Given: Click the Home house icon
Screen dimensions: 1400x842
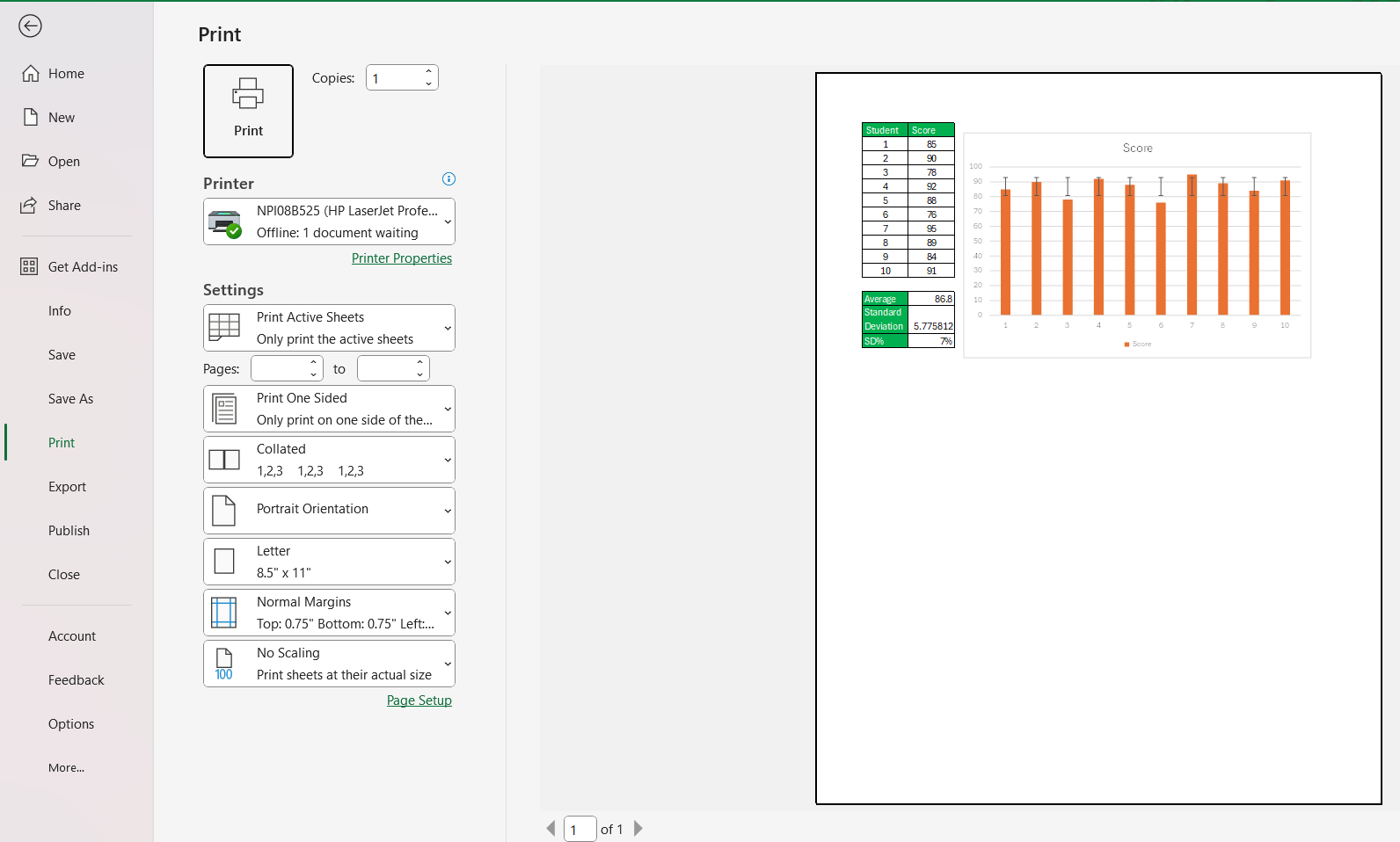Looking at the screenshot, I should [31, 74].
